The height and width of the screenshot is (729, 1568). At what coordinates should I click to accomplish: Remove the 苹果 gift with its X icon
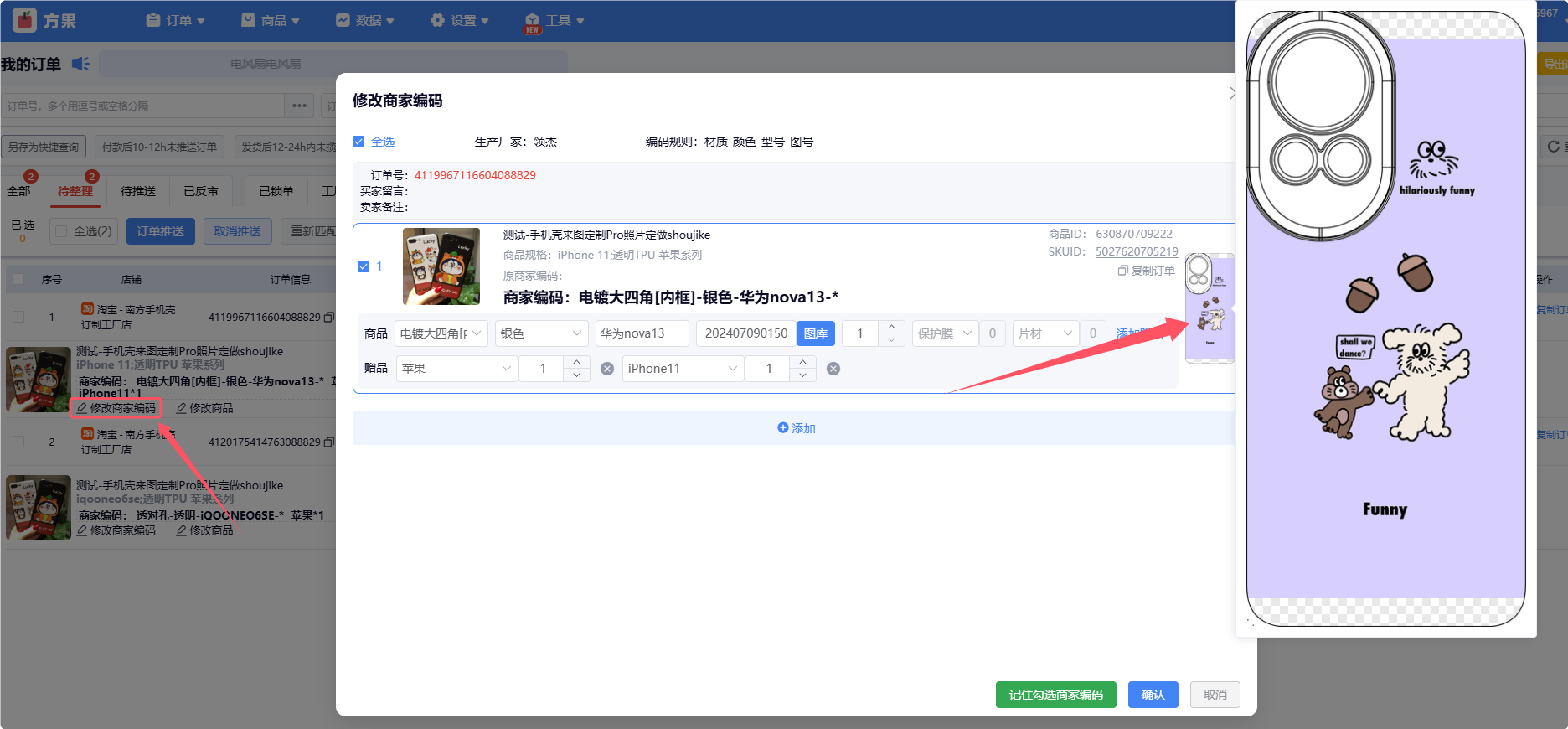point(607,369)
